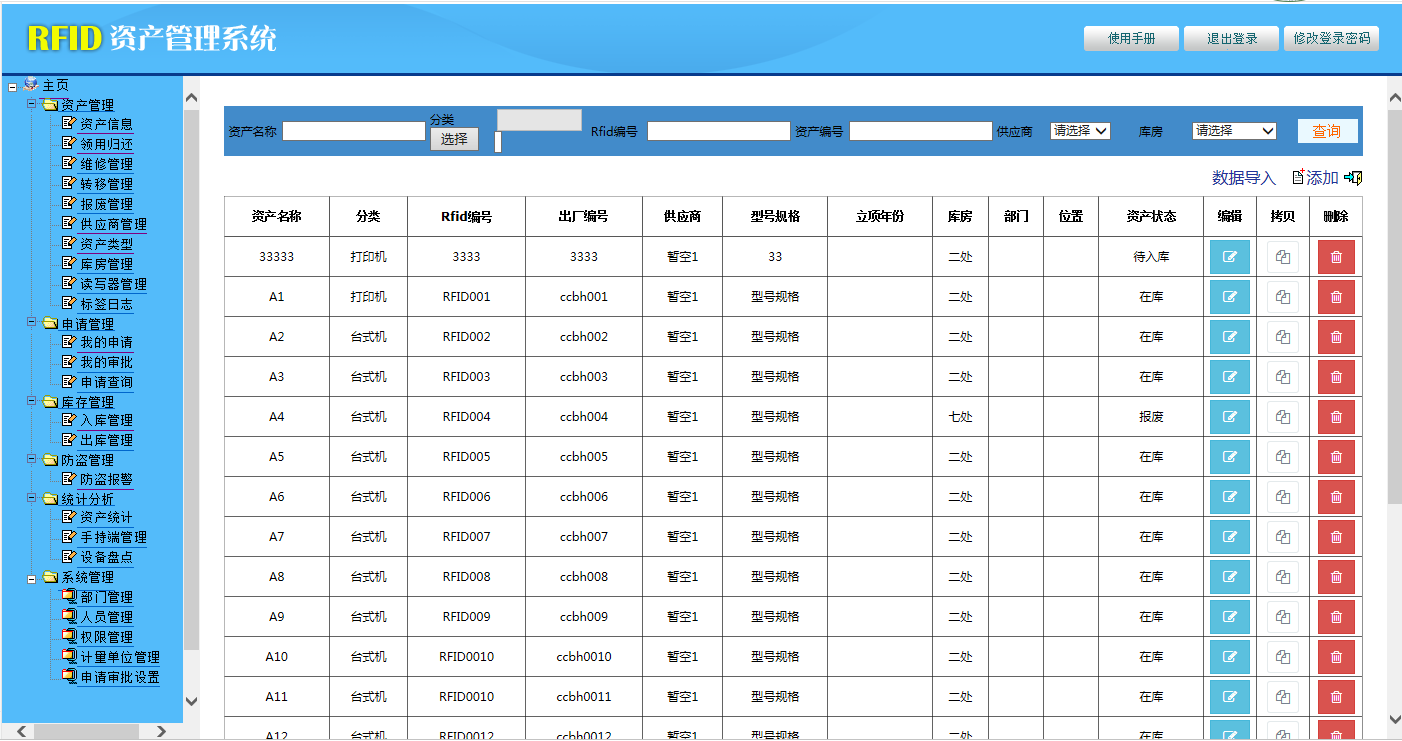Screen dimensions: 1402x741
Task: Click the export icon beside 添加
Action: [1354, 178]
